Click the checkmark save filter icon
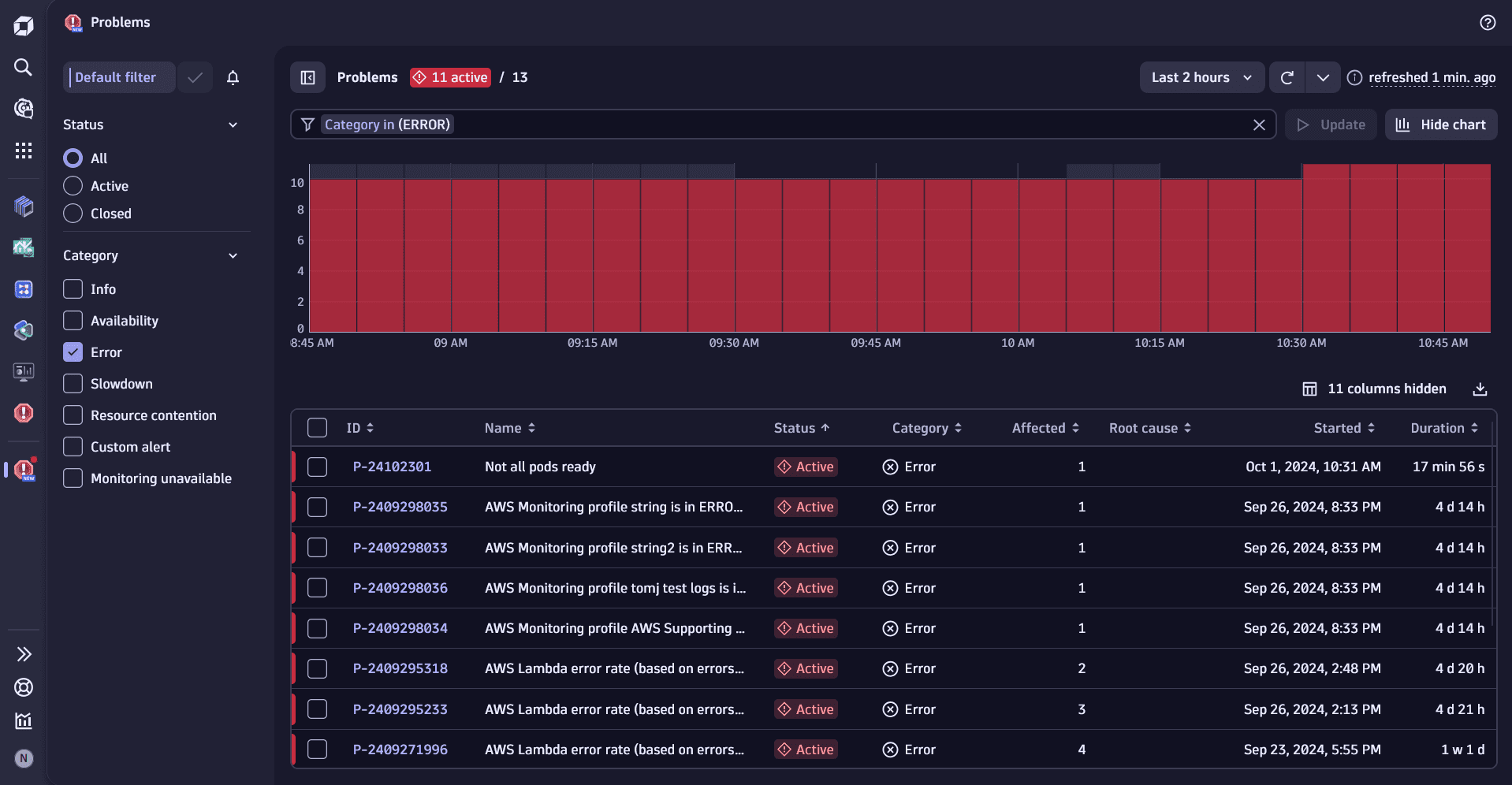The image size is (1512, 785). (x=196, y=77)
